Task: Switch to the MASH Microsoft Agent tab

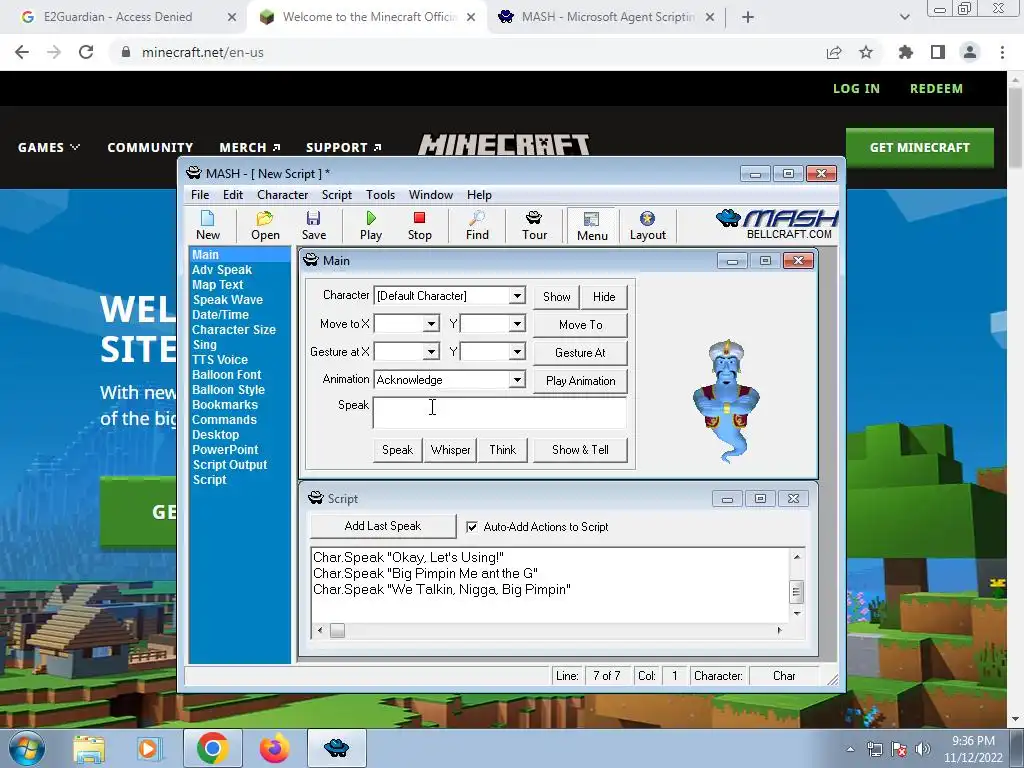Action: (608, 17)
